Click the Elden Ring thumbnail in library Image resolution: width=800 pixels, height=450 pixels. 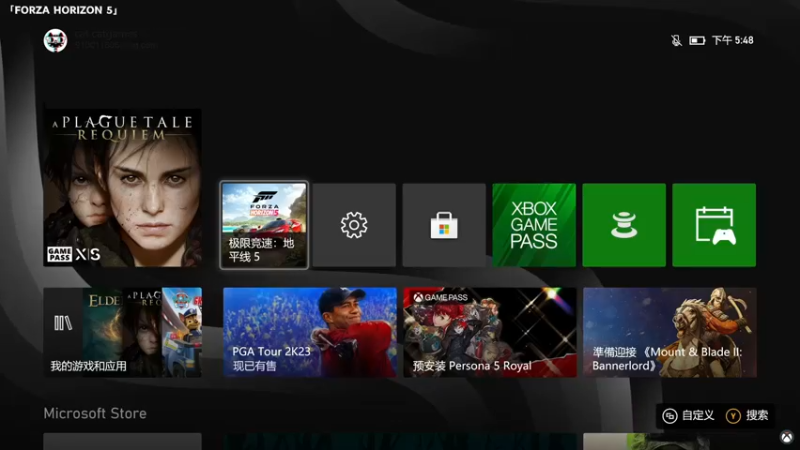pos(103,333)
